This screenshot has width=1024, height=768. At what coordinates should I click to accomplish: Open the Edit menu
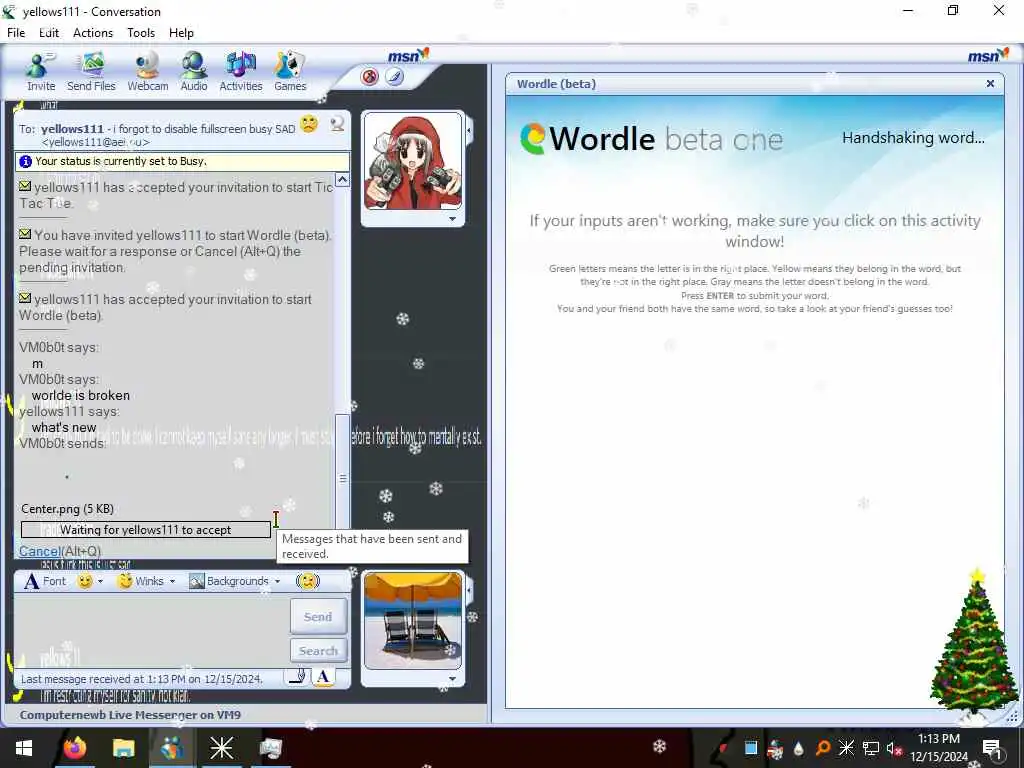coord(49,33)
